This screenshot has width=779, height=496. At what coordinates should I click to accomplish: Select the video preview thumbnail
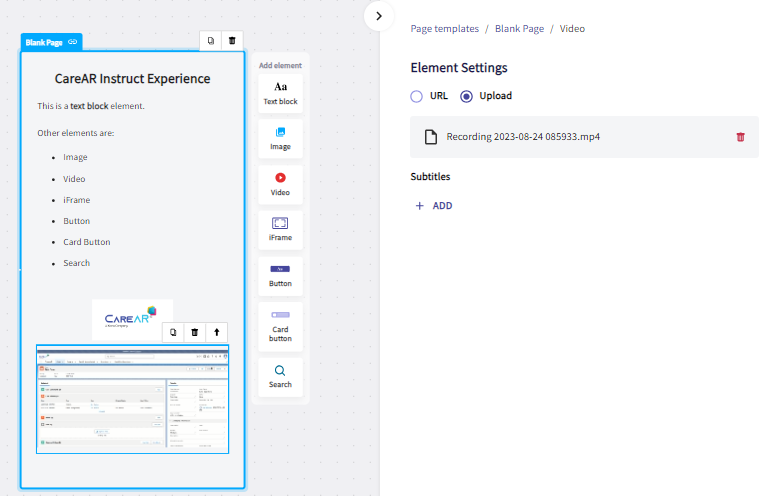tap(133, 399)
